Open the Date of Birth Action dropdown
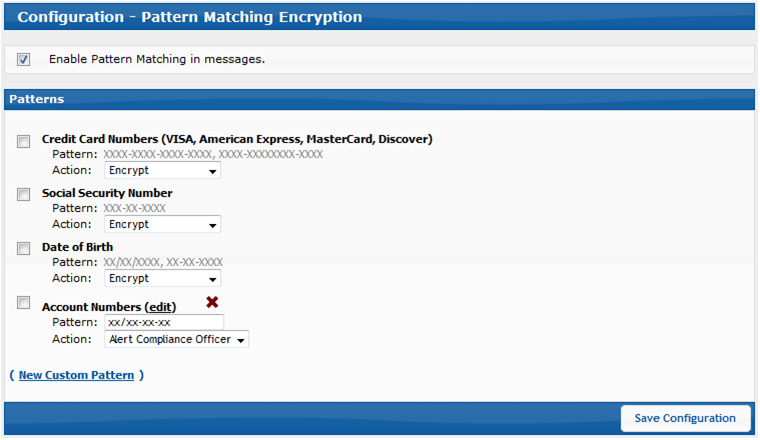760x440 pixels. (162, 279)
